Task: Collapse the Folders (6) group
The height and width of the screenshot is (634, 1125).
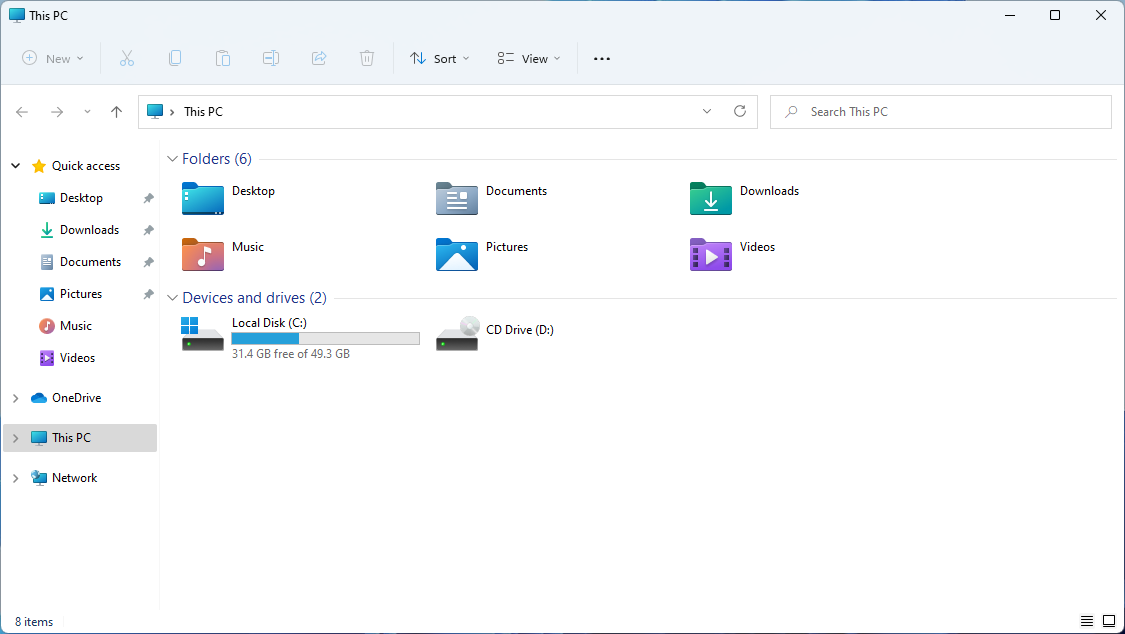Action: [172, 159]
